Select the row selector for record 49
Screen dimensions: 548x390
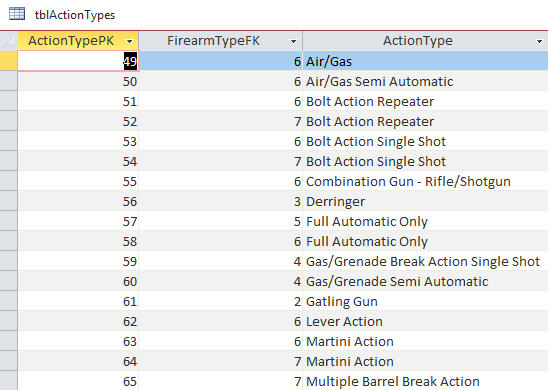coord(9,61)
